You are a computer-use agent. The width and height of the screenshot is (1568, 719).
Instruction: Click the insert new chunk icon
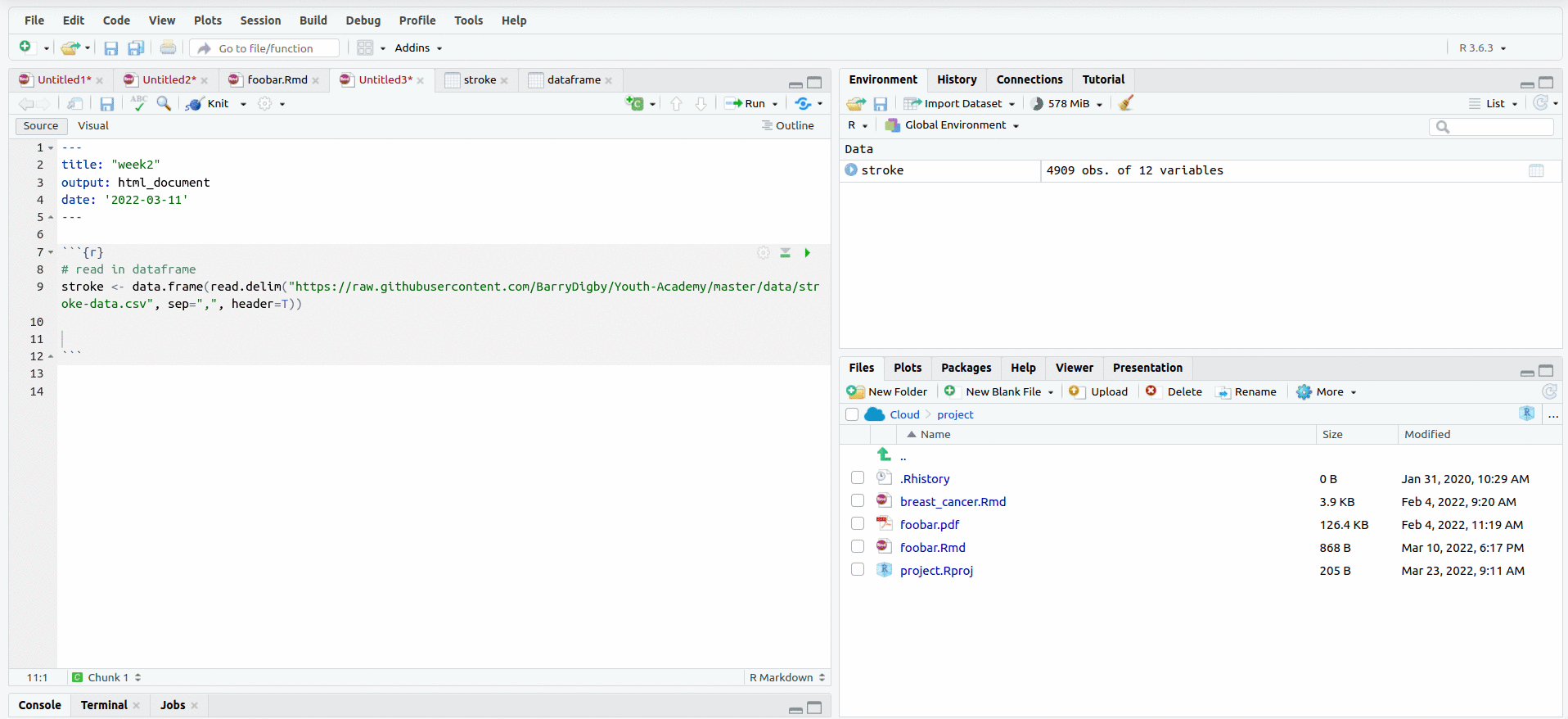click(x=635, y=103)
